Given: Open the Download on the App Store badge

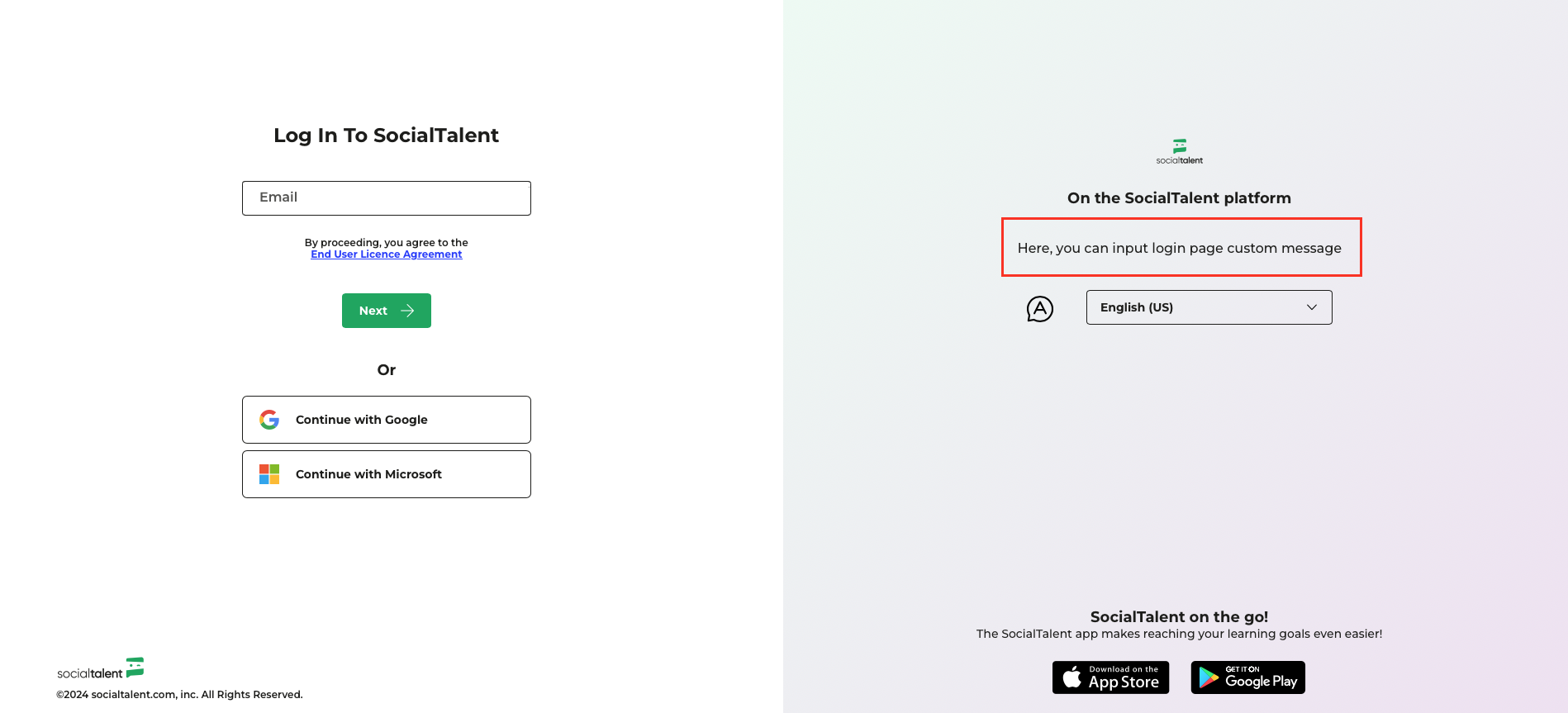Looking at the screenshot, I should pyautogui.click(x=1111, y=677).
